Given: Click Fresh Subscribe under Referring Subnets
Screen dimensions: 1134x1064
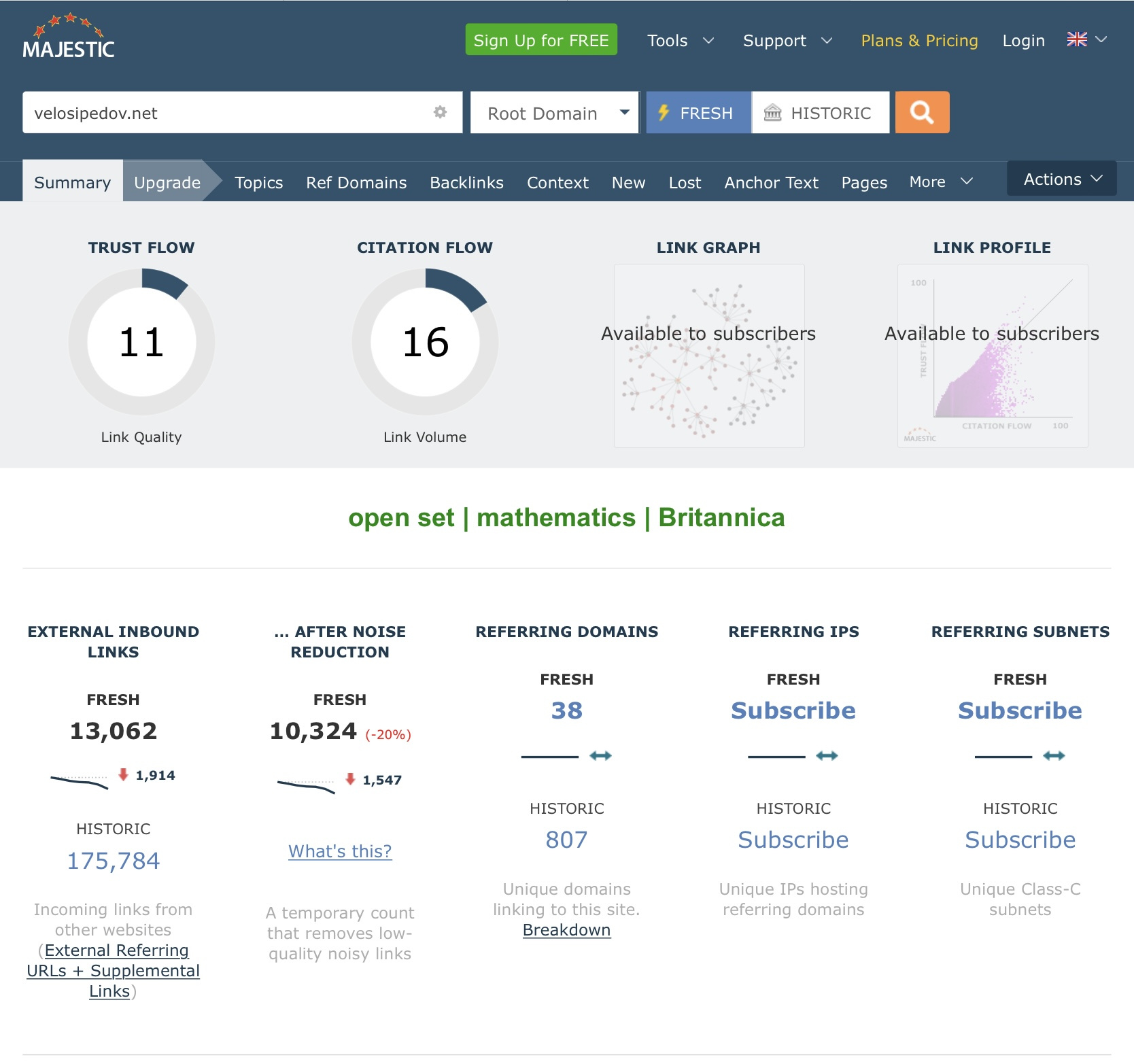Looking at the screenshot, I should [1020, 710].
